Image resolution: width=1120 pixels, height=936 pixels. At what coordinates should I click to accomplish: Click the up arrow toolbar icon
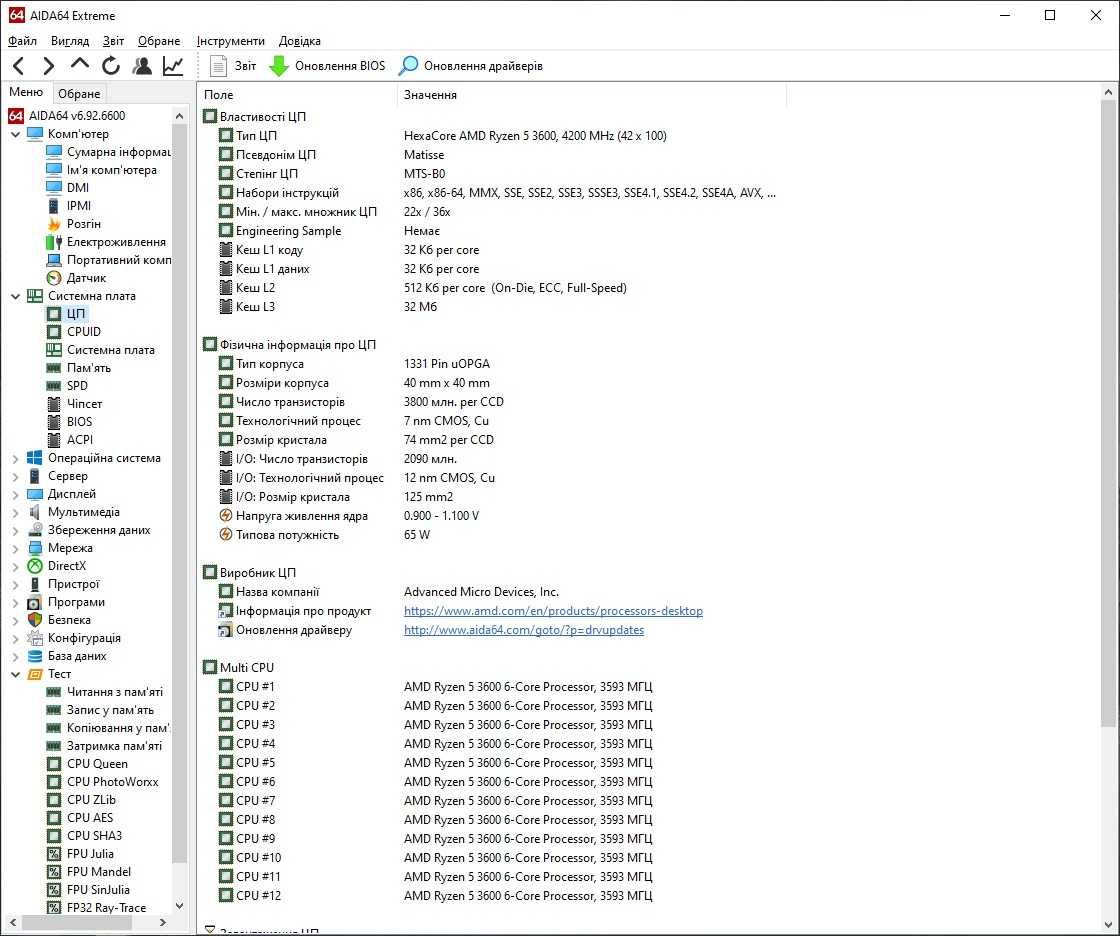pos(80,64)
